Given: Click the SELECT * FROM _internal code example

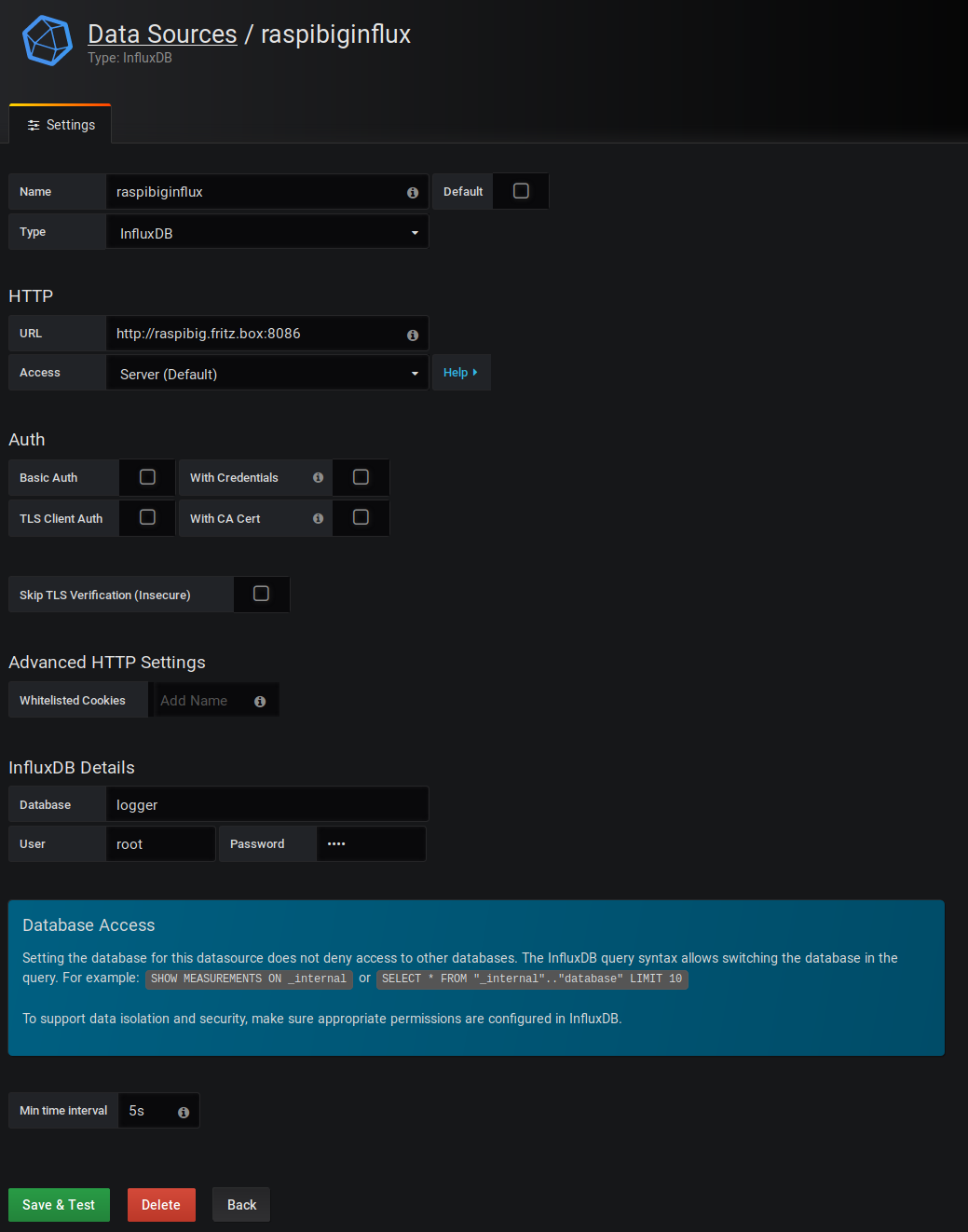Looking at the screenshot, I should pyautogui.click(x=532, y=979).
